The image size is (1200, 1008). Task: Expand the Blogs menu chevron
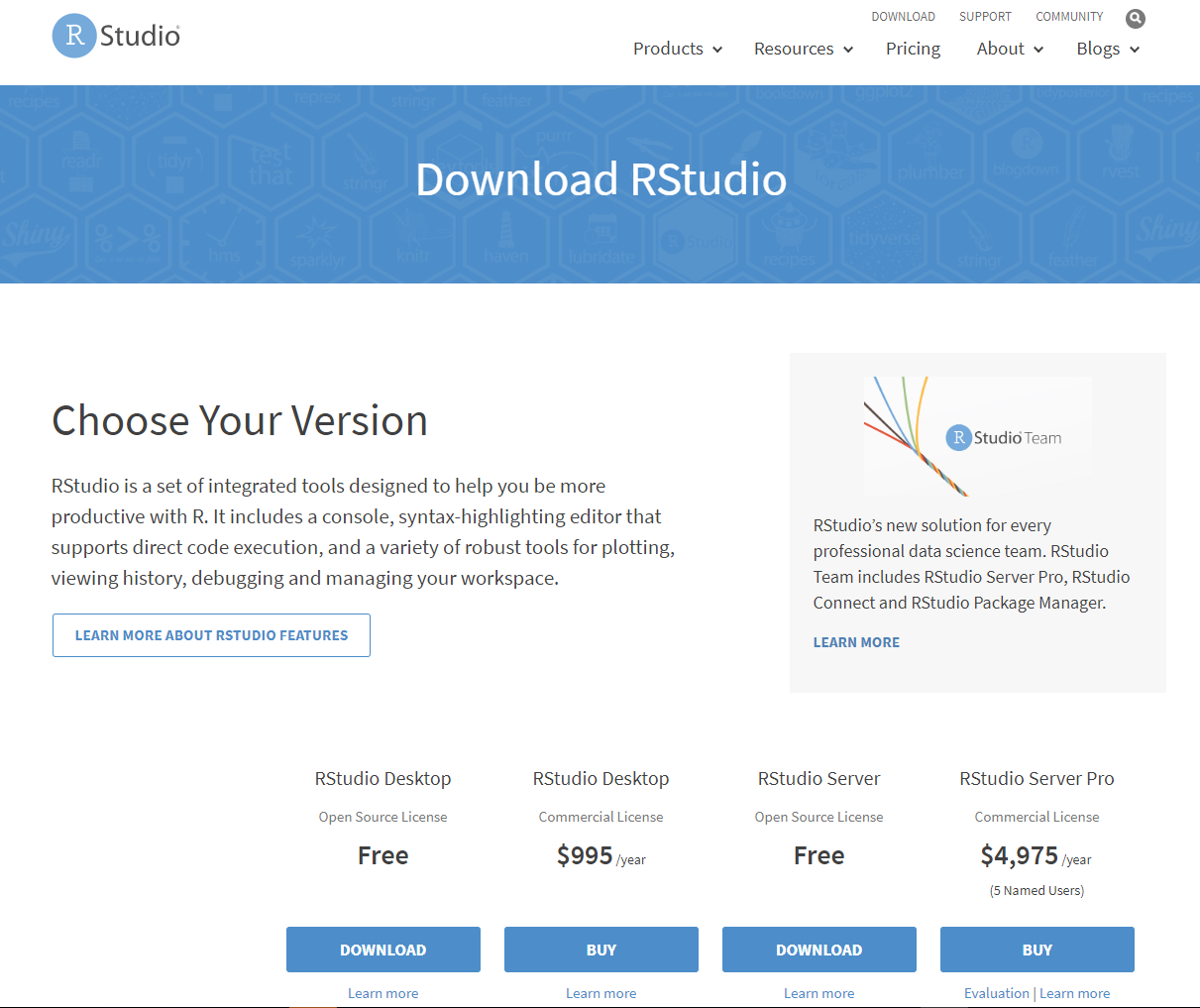[1135, 50]
